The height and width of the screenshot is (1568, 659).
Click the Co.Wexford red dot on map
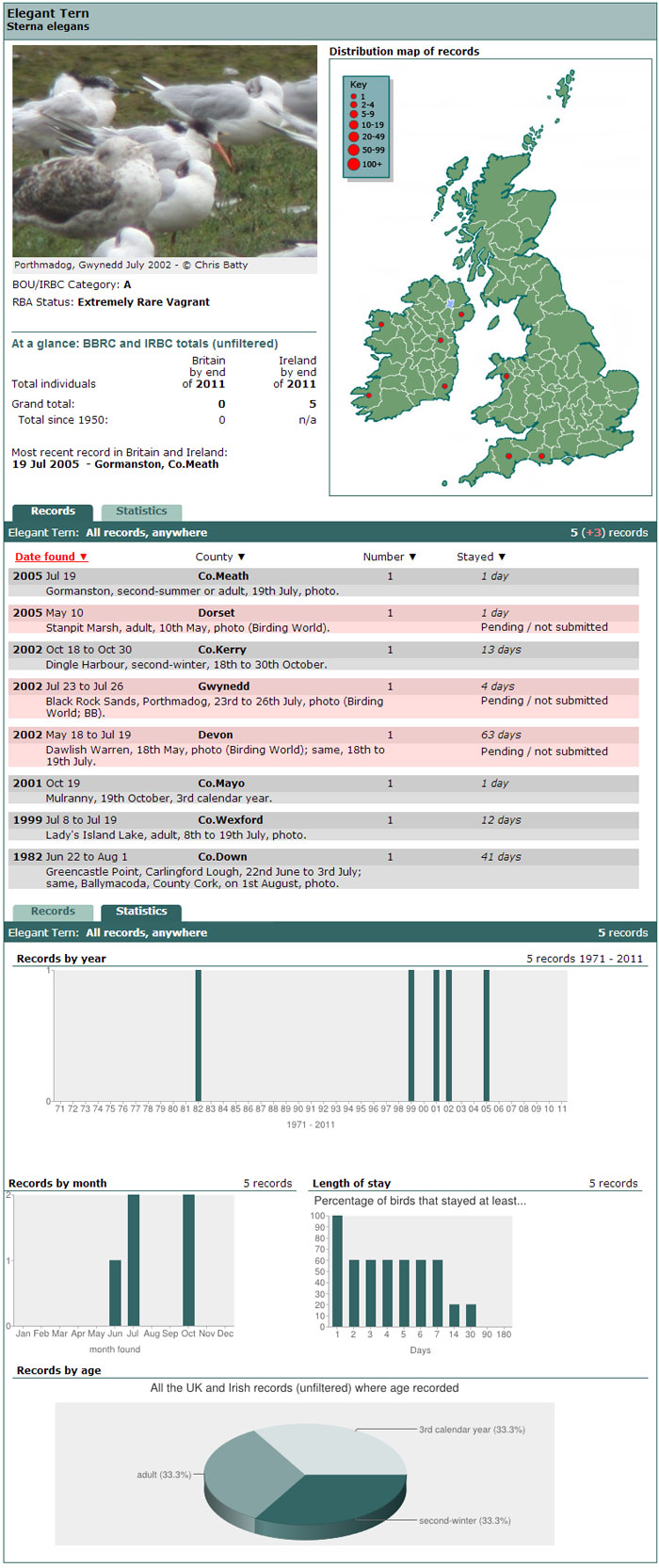click(444, 386)
